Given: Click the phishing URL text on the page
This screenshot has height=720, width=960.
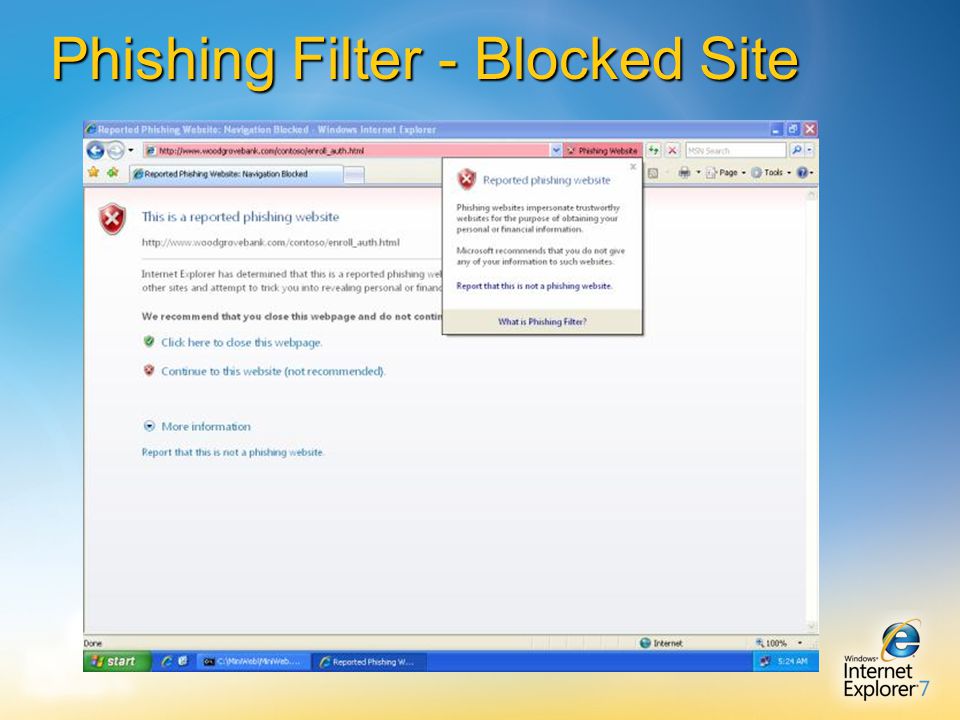Looking at the screenshot, I should tap(271, 242).
